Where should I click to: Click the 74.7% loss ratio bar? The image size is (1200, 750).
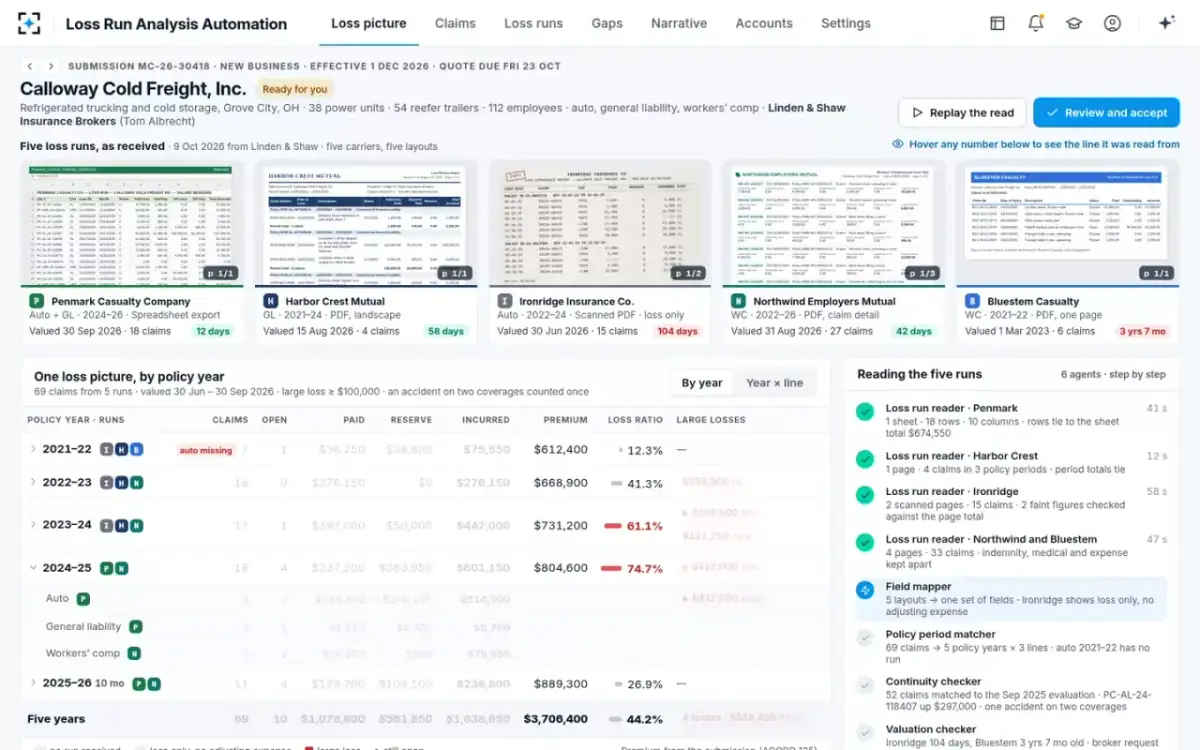(x=611, y=568)
